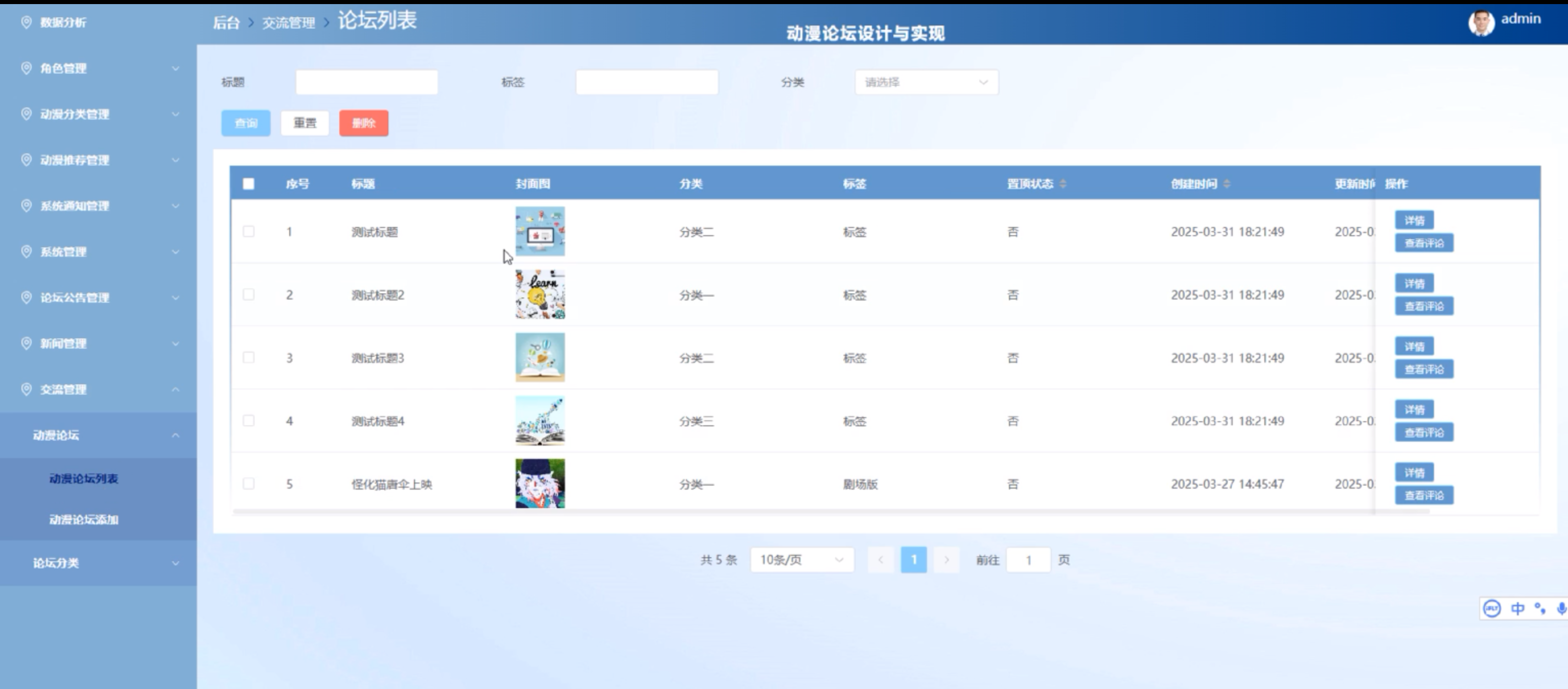1568x689 pixels.
Task: Click the microphone icon in IME toolbar
Action: [x=1561, y=609]
